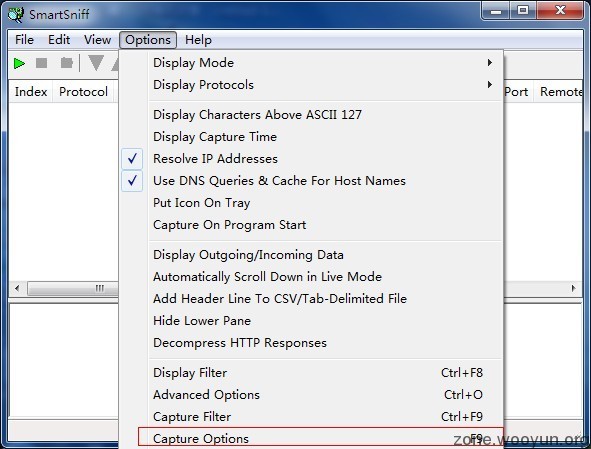Click the downward triangle filter icon
This screenshot has width=591, height=449.
point(96,63)
